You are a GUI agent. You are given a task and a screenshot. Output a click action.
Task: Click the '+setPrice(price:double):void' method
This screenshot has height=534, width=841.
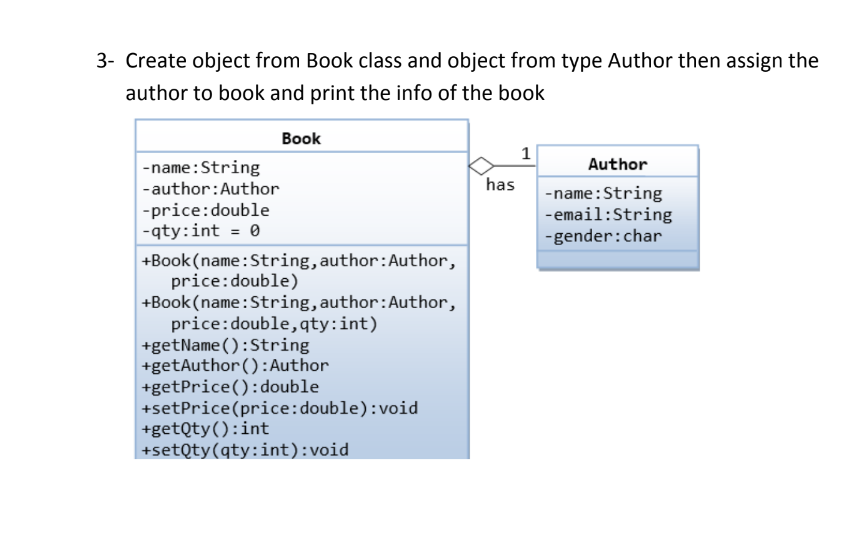pyautogui.click(x=279, y=408)
